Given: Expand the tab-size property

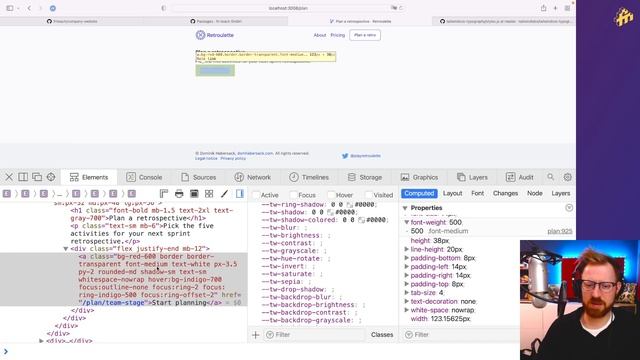Looking at the screenshot, I should pos(407,293).
